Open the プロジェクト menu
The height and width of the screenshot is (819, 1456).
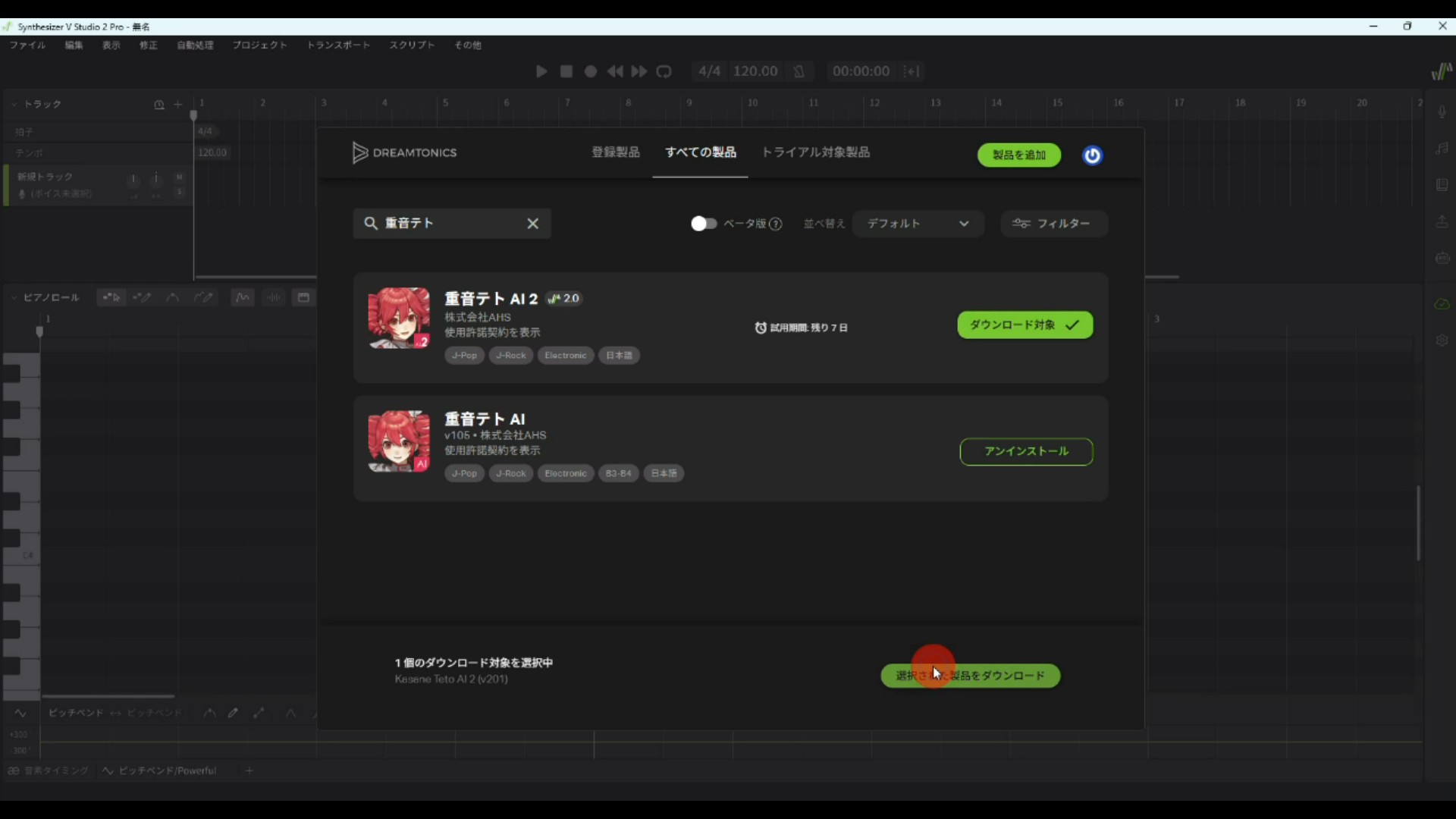click(x=259, y=45)
